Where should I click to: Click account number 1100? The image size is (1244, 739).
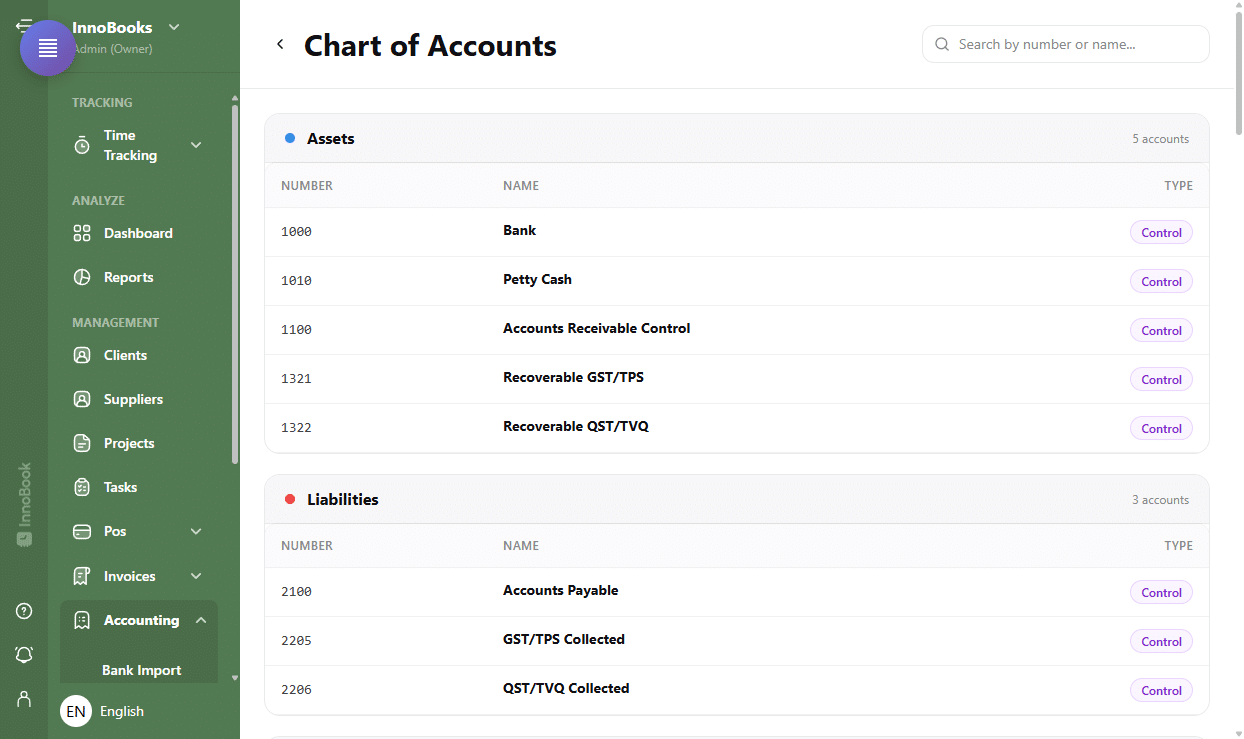(296, 330)
